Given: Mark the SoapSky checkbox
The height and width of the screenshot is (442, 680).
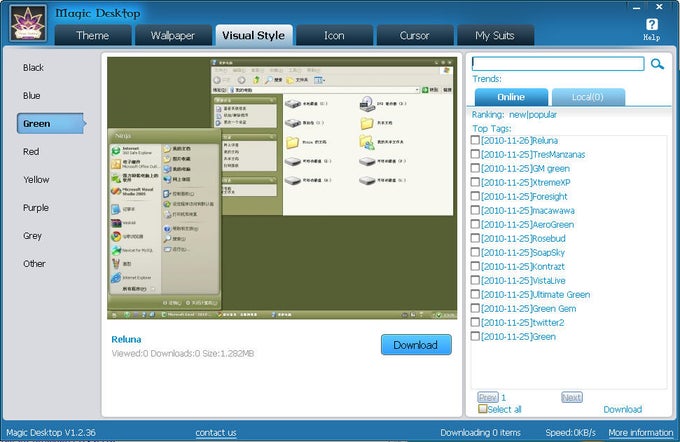Looking at the screenshot, I should [475, 252].
